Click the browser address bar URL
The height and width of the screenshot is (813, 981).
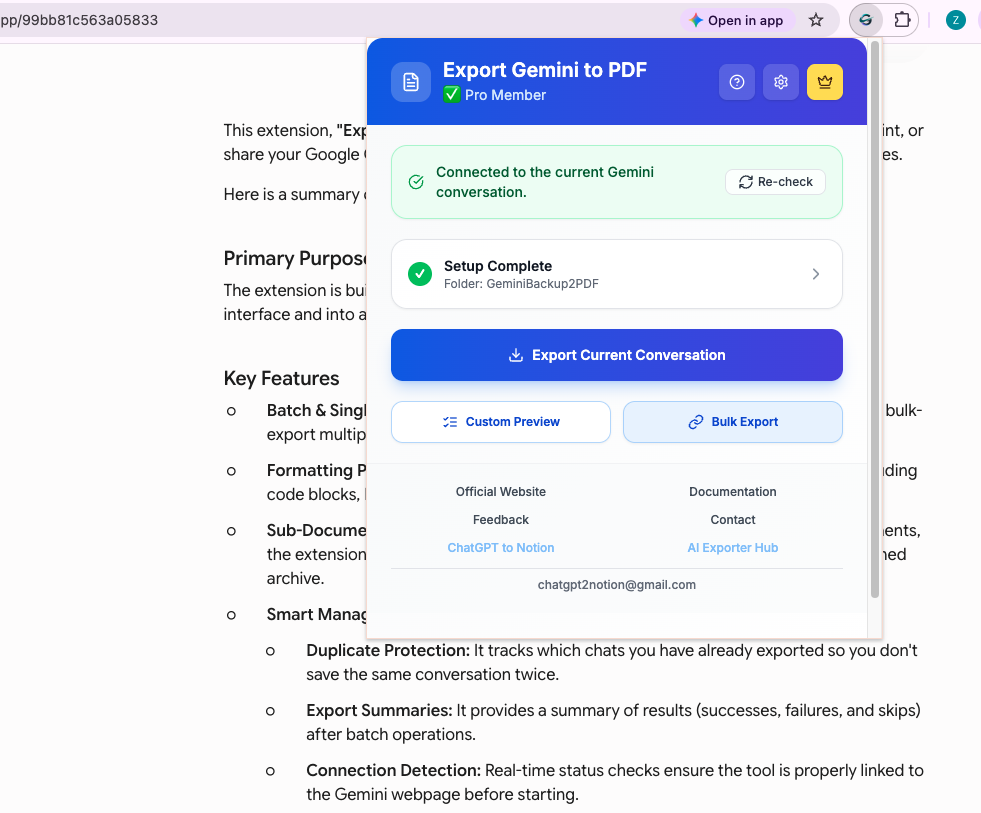click(x=79, y=20)
